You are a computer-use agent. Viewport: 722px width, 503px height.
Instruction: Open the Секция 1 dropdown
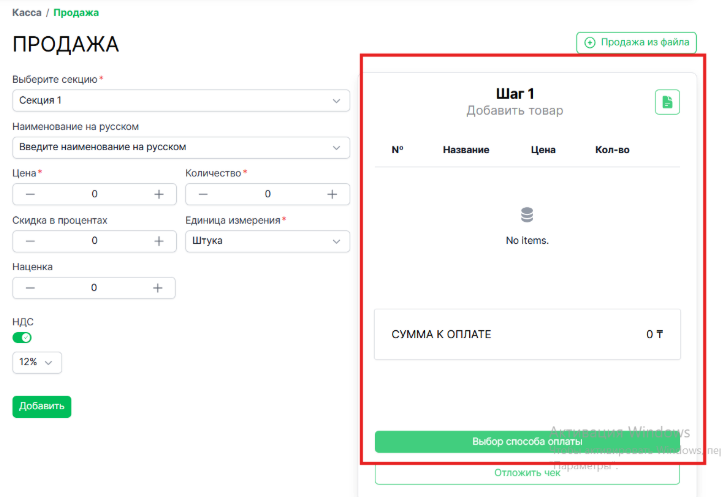[x=181, y=101]
